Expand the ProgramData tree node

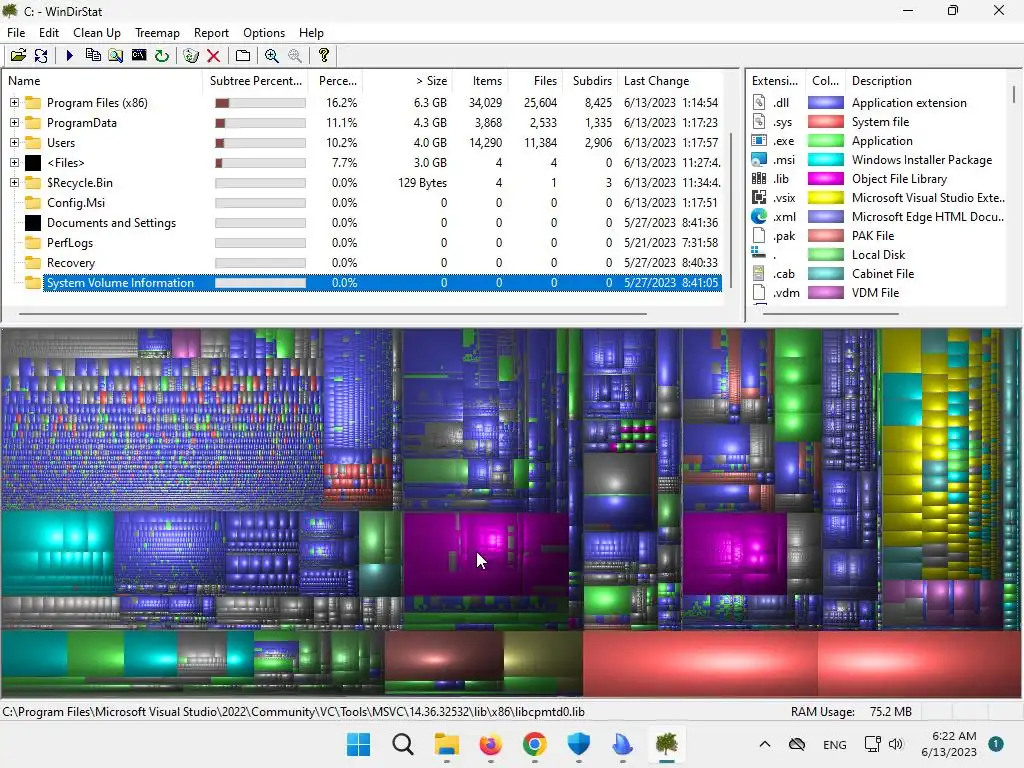tap(14, 123)
